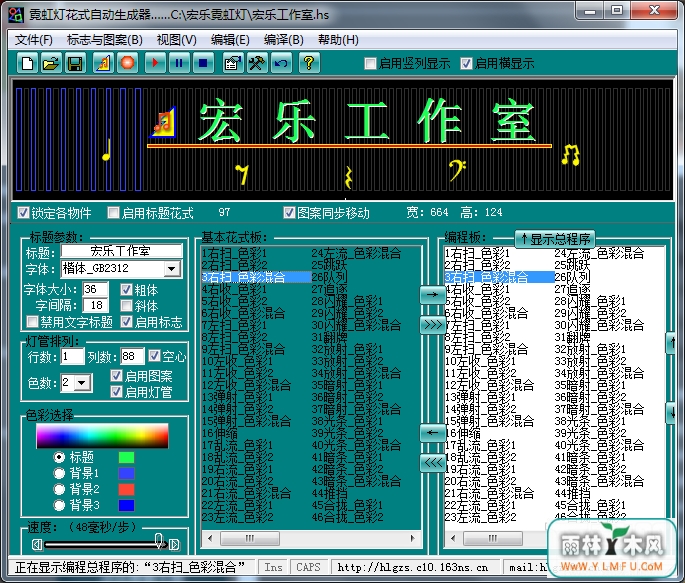
Task: Click the single right arrow add button
Action: 432,295
